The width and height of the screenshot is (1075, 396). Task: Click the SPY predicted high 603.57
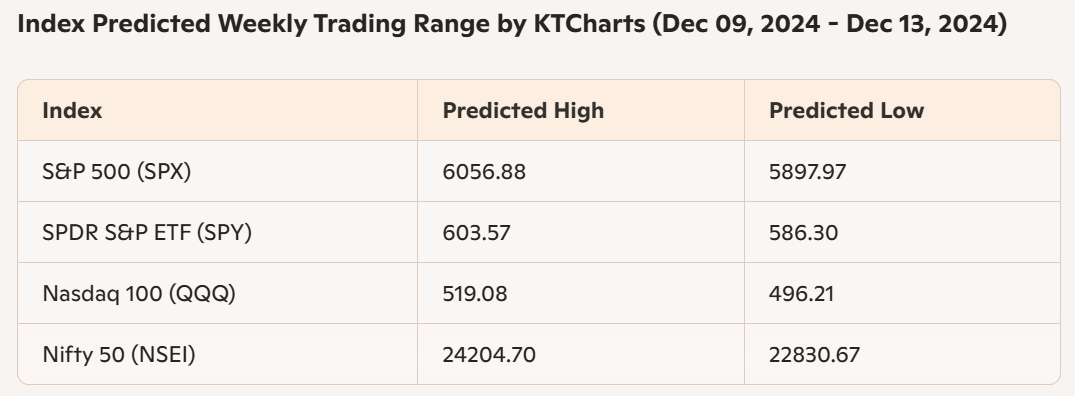476,232
